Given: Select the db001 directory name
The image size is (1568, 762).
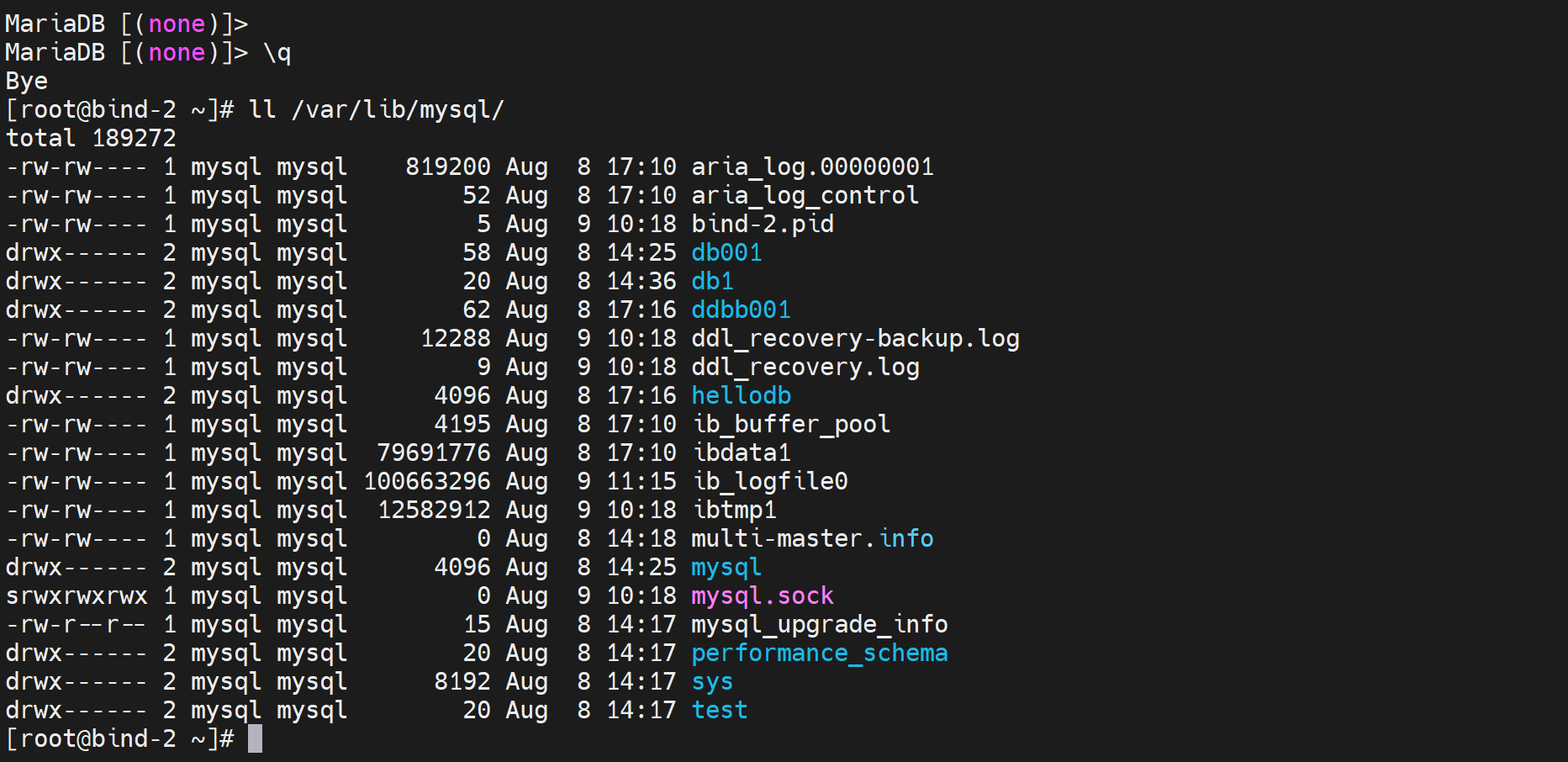Looking at the screenshot, I should (726, 252).
